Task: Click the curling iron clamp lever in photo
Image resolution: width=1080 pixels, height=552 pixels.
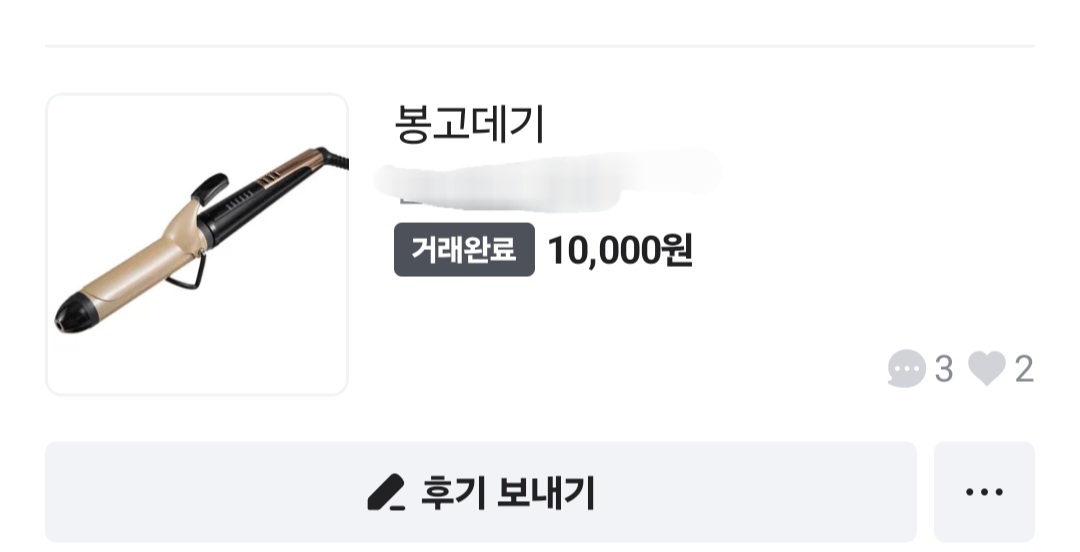Action: [x=210, y=186]
